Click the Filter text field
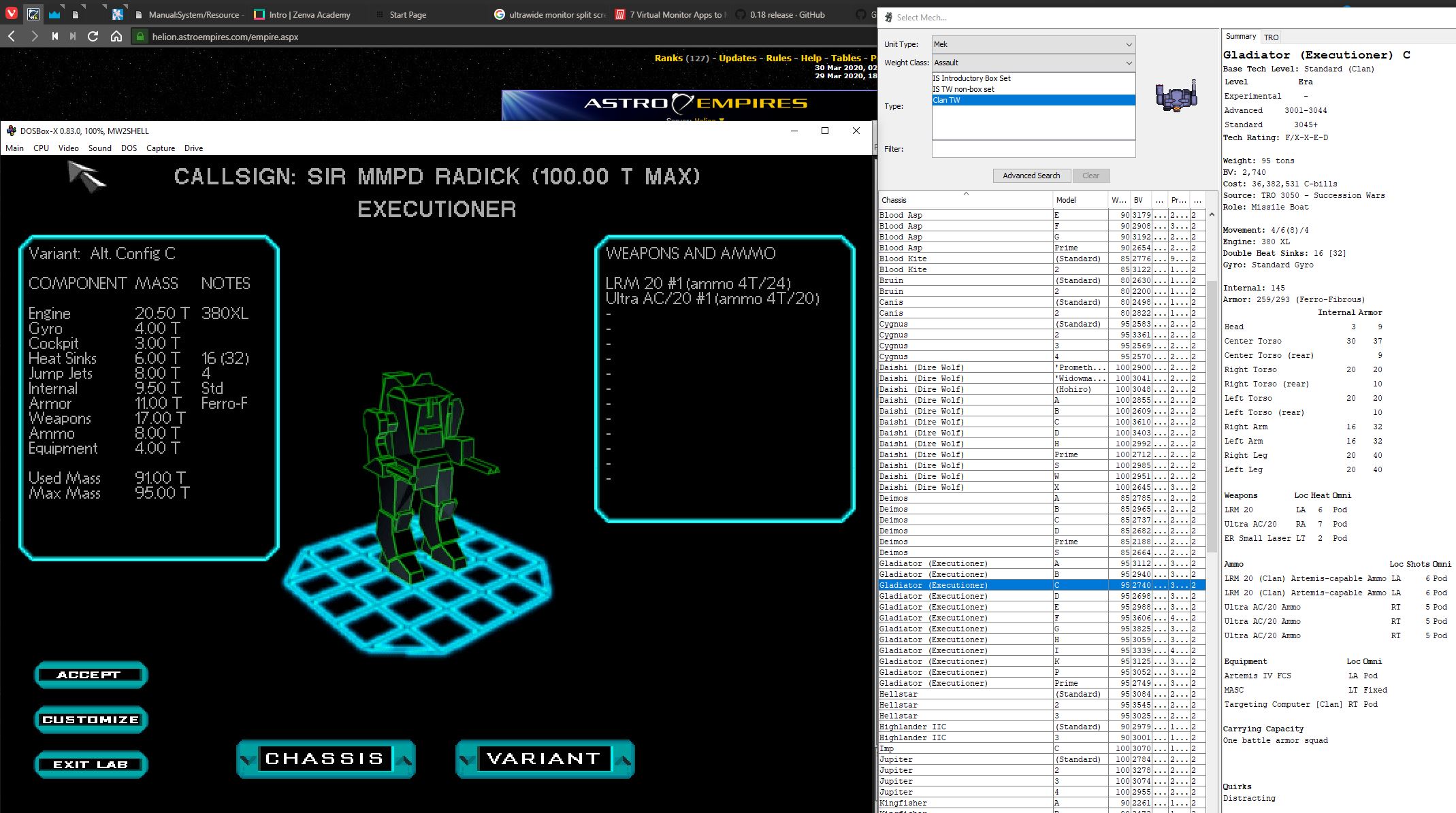Viewport: 1456px width, 813px height. tap(1033, 149)
